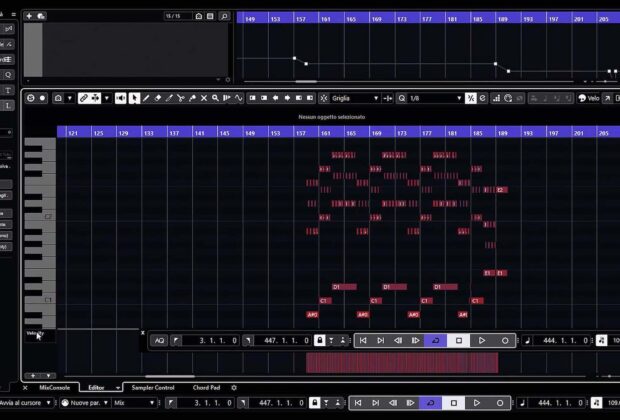The height and width of the screenshot is (420, 620).
Task: Select the Draw pencil tool
Action: tap(146, 98)
